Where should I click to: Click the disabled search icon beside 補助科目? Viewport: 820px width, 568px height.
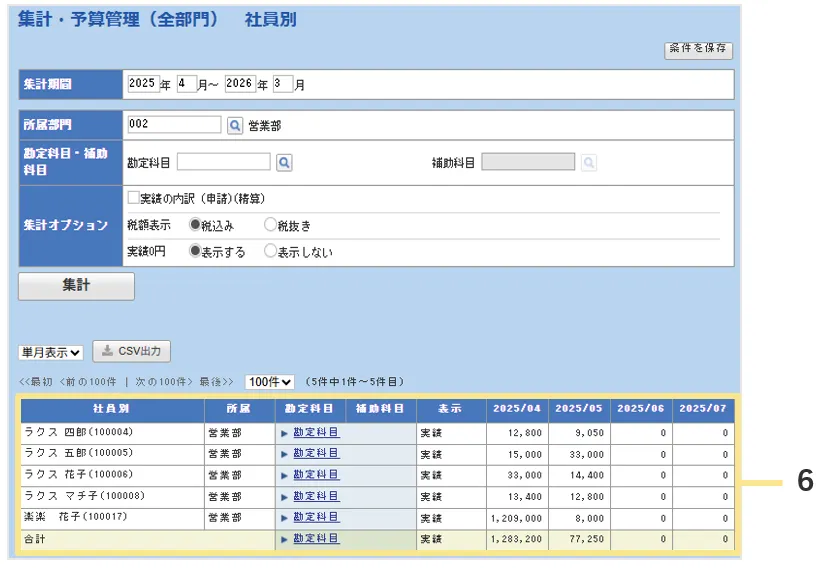[589, 162]
